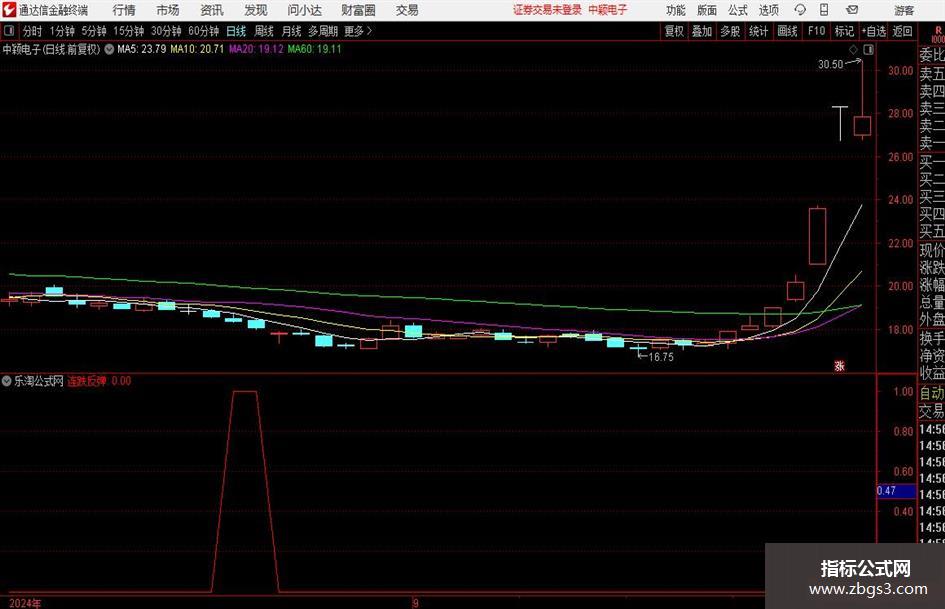
Task: Click the 多股 multi-stock button
Action: tap(730, 31)
